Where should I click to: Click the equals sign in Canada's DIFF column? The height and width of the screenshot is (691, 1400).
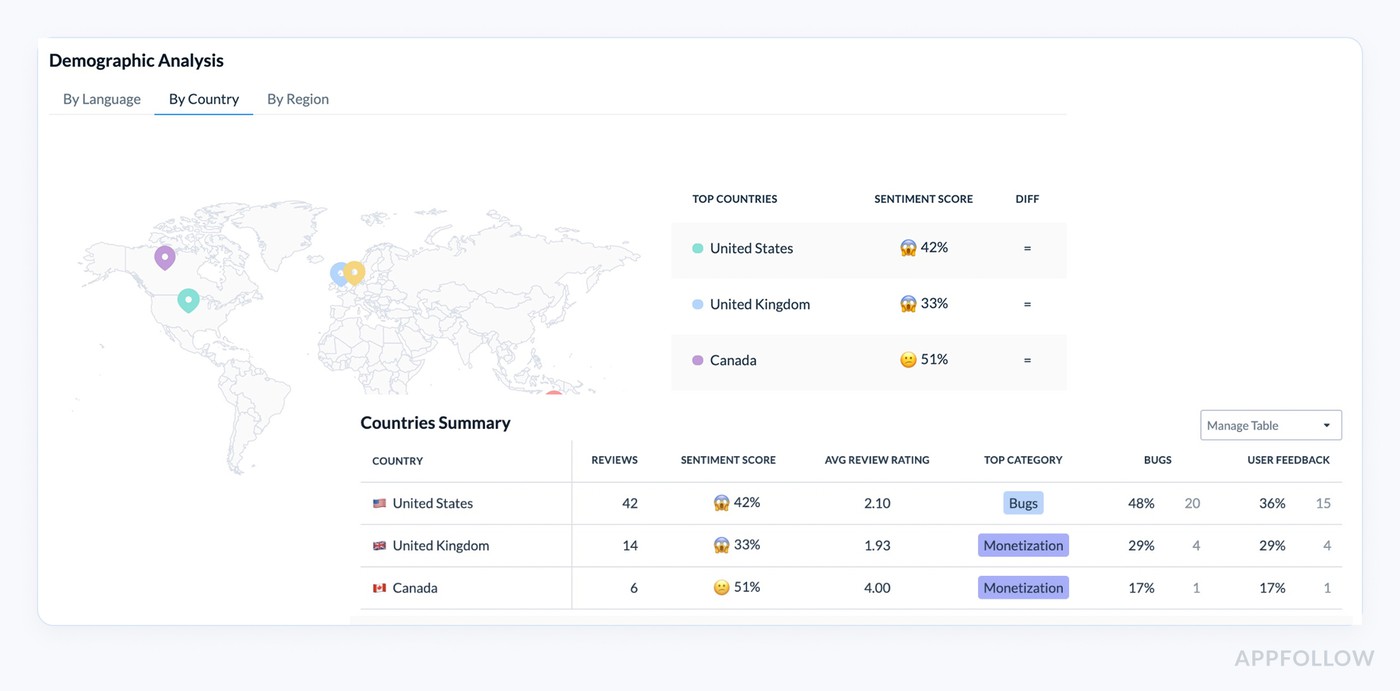(x=1027, y=359)
